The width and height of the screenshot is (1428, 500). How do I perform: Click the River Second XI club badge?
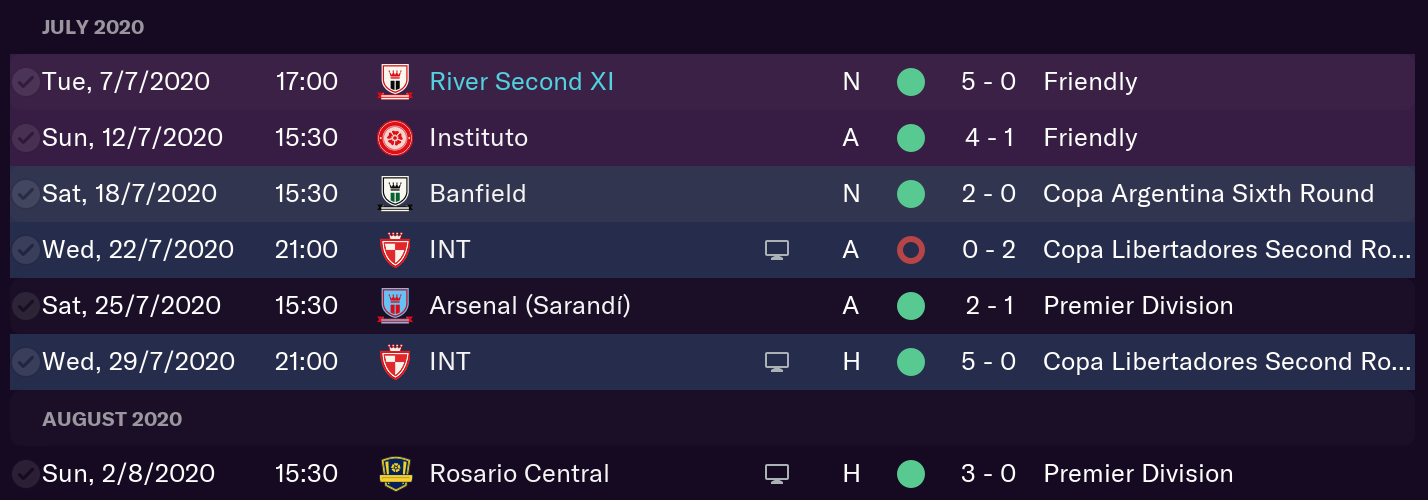pos(395,81)
